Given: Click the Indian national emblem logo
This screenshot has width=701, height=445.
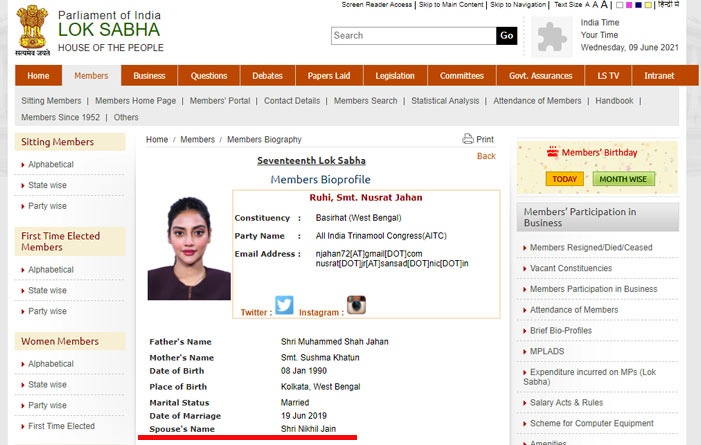Looking at the screenshot, I should [32, 30].
